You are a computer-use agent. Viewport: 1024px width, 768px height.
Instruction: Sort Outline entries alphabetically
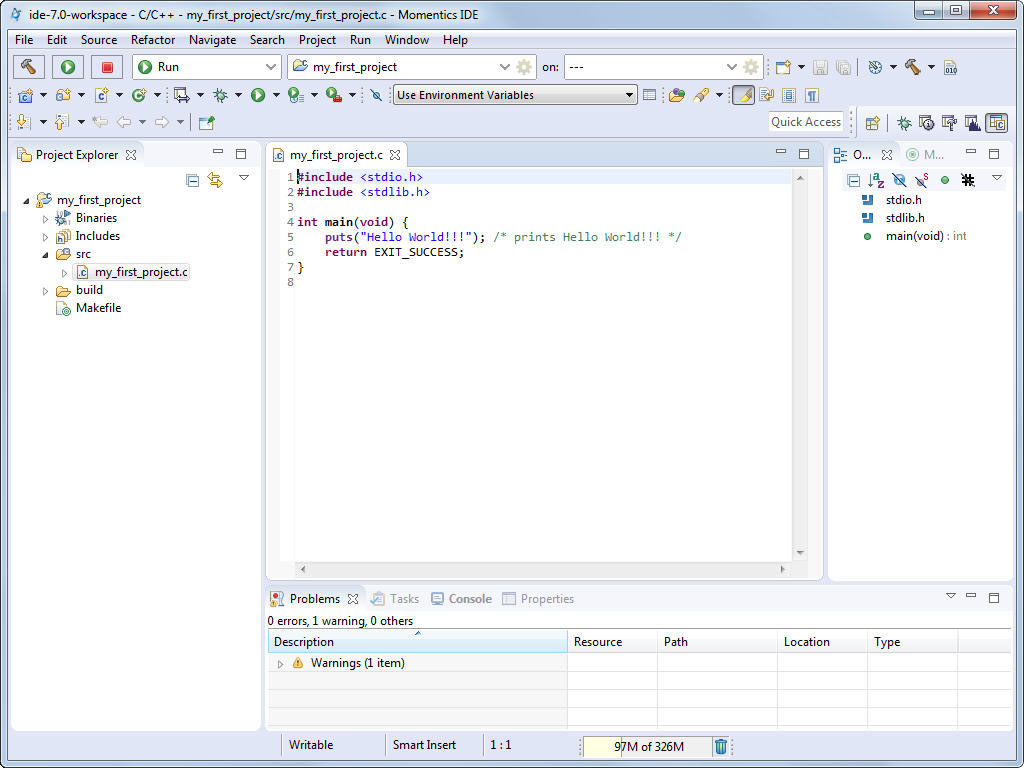click(x=876, y=180)
